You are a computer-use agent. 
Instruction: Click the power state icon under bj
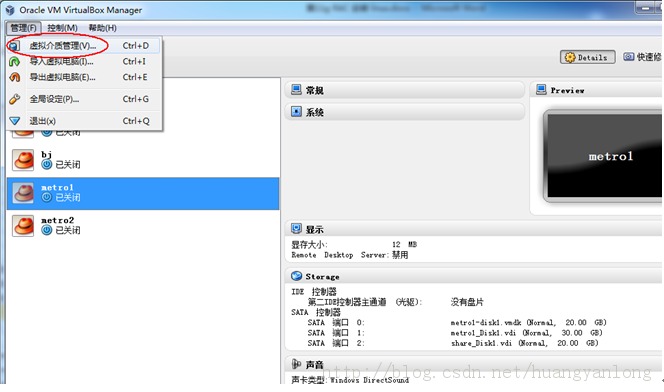(47, 165)
